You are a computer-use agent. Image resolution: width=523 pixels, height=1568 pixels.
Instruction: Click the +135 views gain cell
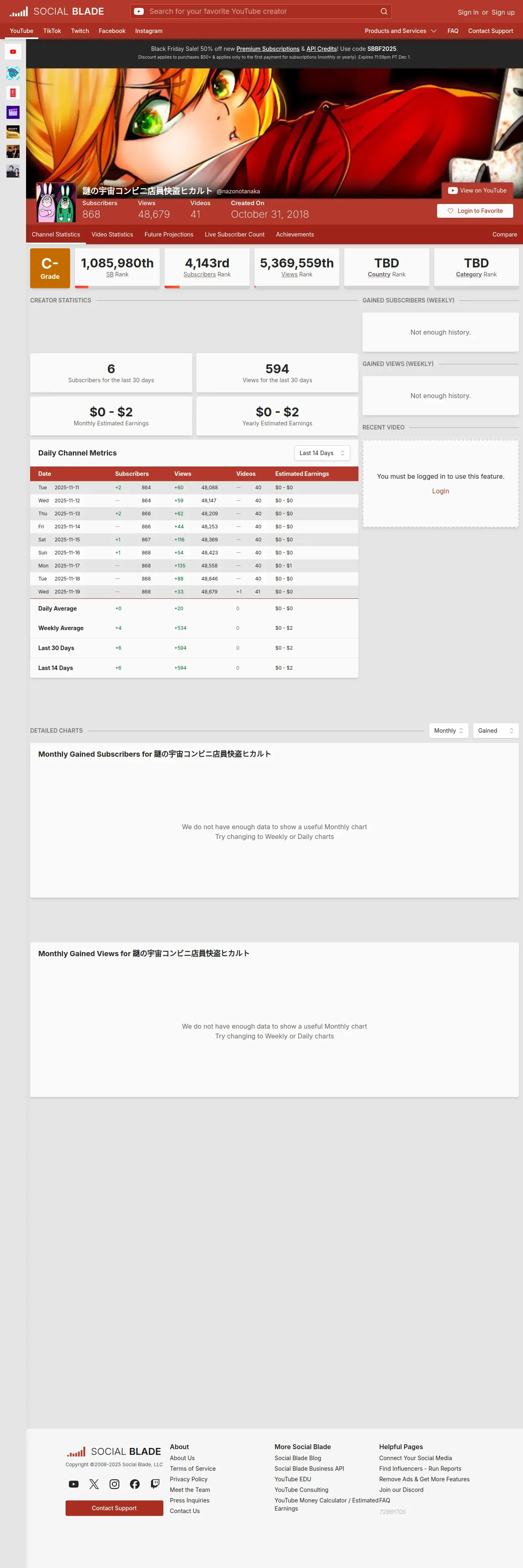[180, 565]
